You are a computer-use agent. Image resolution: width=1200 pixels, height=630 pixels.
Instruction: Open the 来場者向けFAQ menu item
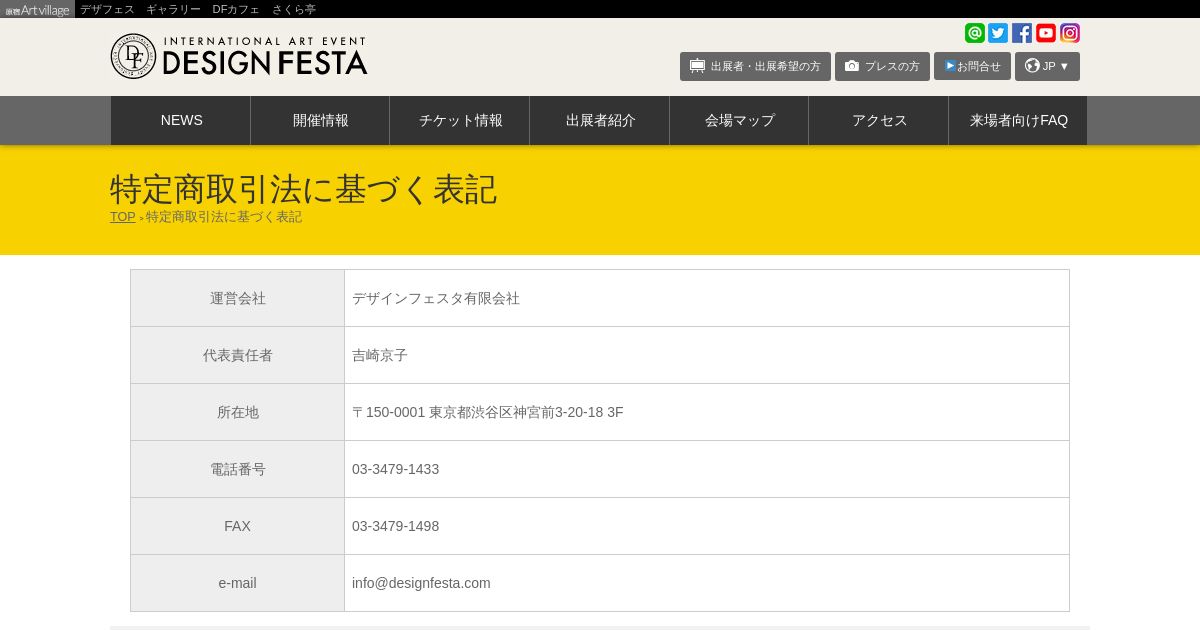[x=1018, y=120]
